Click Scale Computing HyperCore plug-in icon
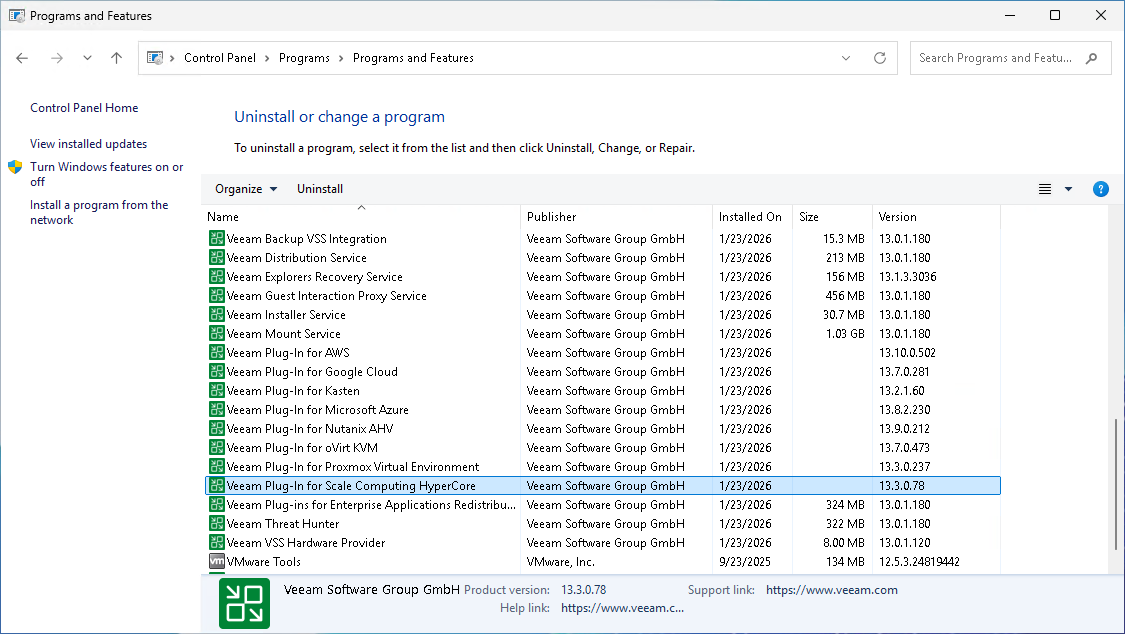 tap(217, 485)
